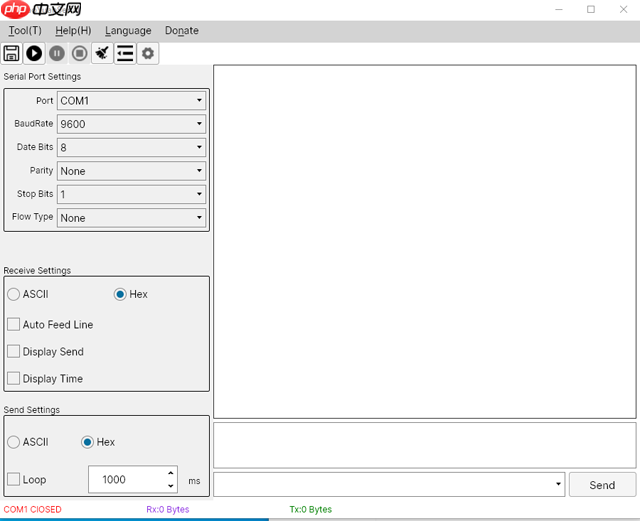
Task: Click the stop toolbar icon
Action: click(x=80, y=53)
